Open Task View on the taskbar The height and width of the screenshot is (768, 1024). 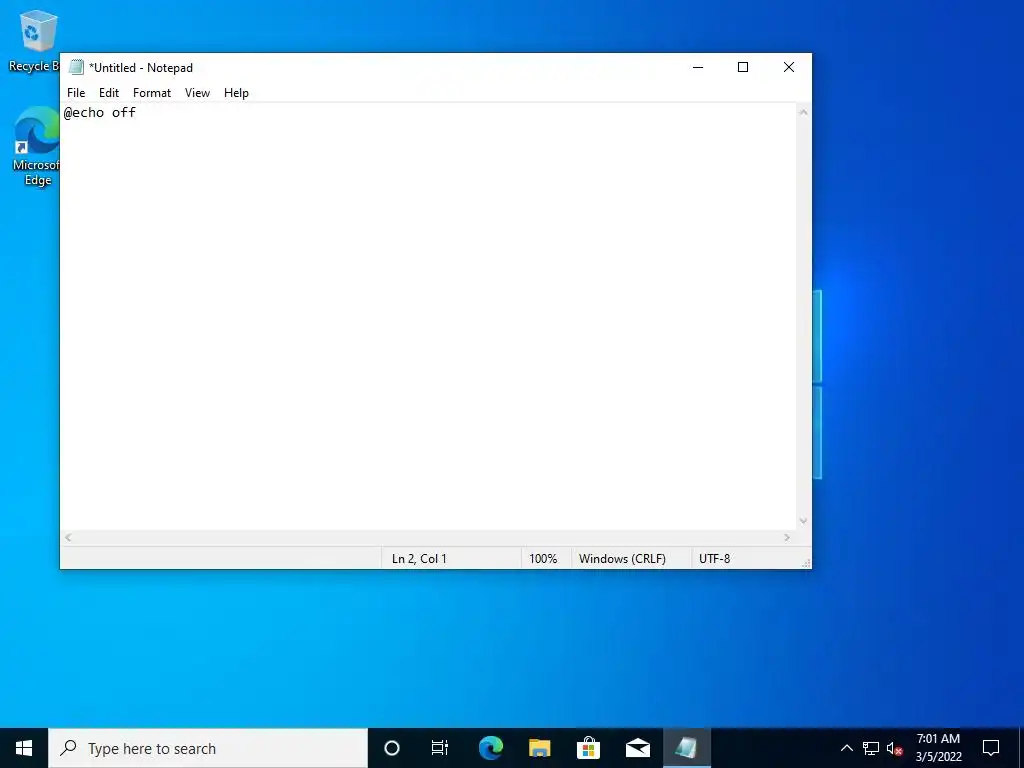click(440, 748)
